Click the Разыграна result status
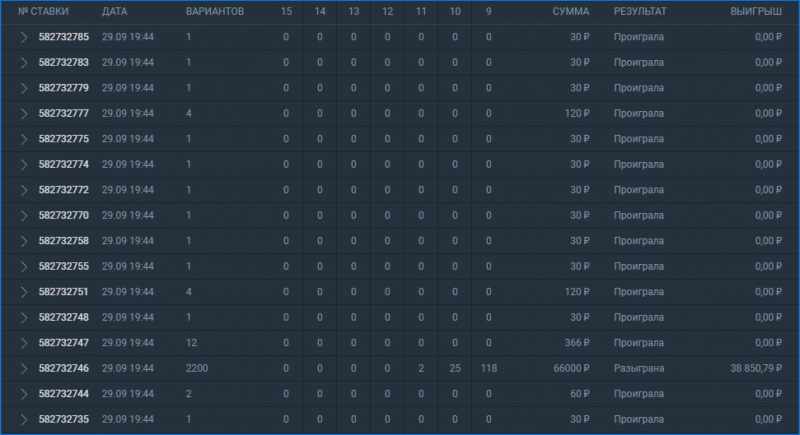The height and width of the screenshot is (435, 800). (639, 368)
